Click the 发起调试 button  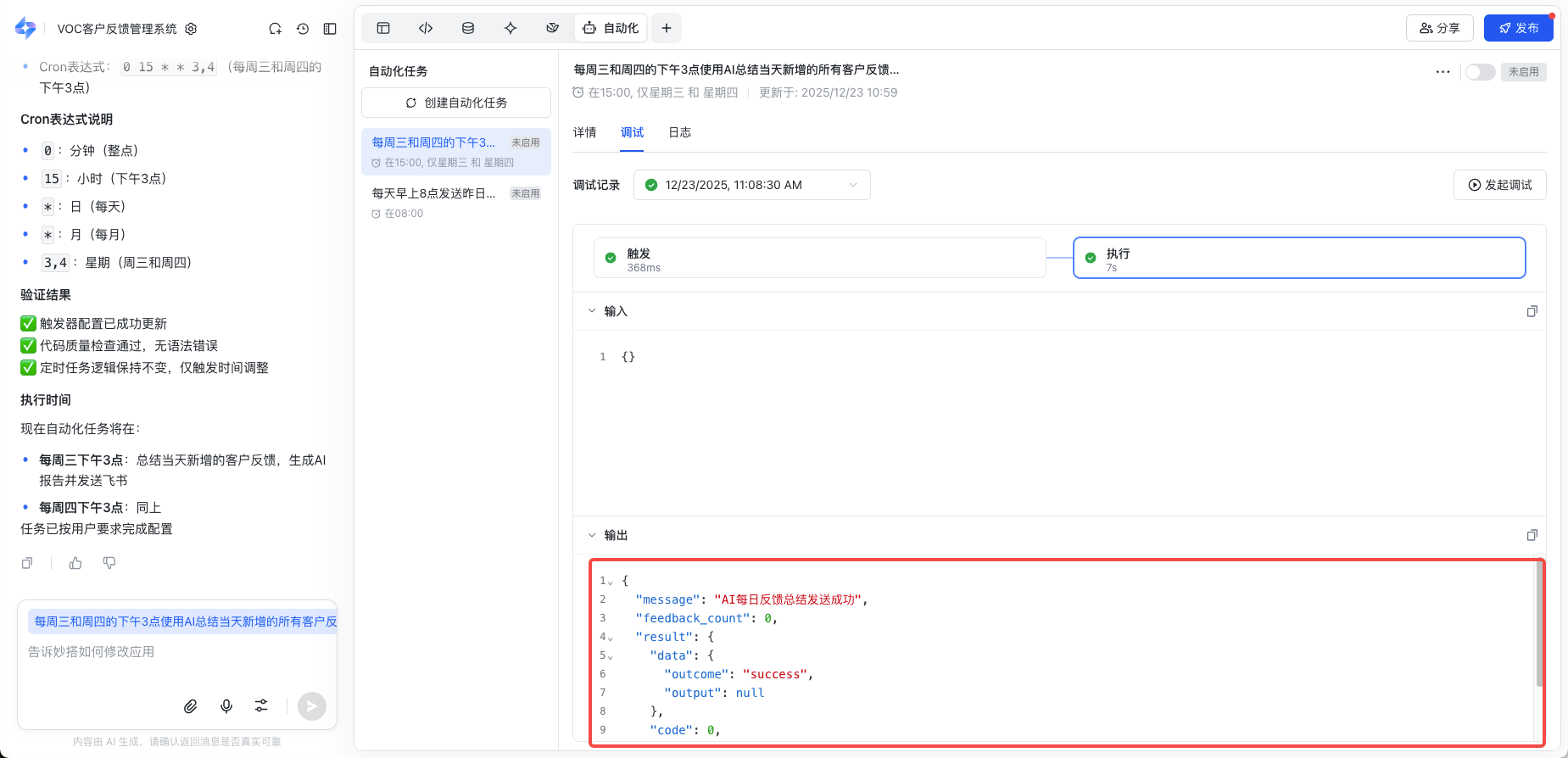[x=1499, y=185]
